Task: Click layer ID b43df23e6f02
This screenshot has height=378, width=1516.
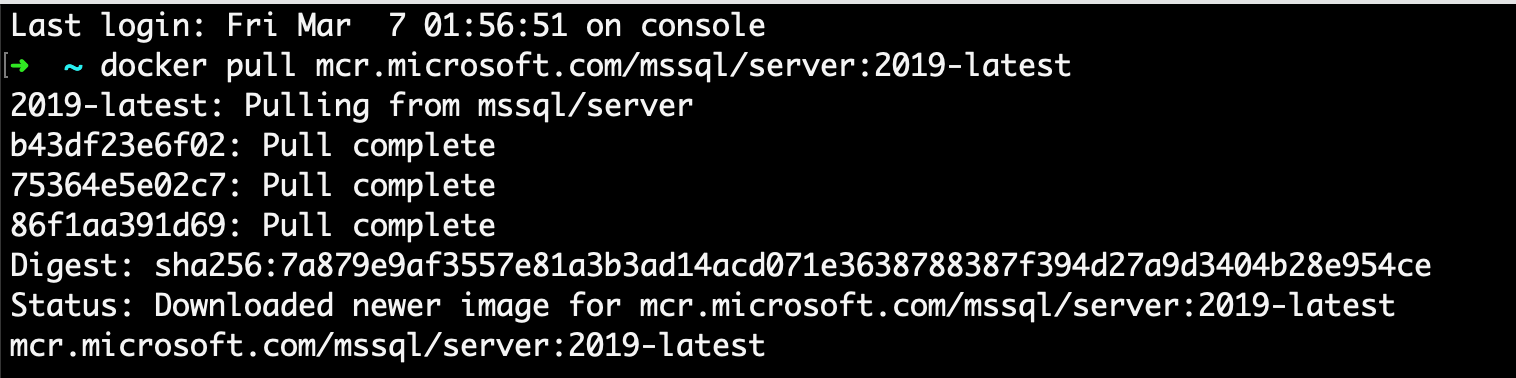Action: click(118, 146)
